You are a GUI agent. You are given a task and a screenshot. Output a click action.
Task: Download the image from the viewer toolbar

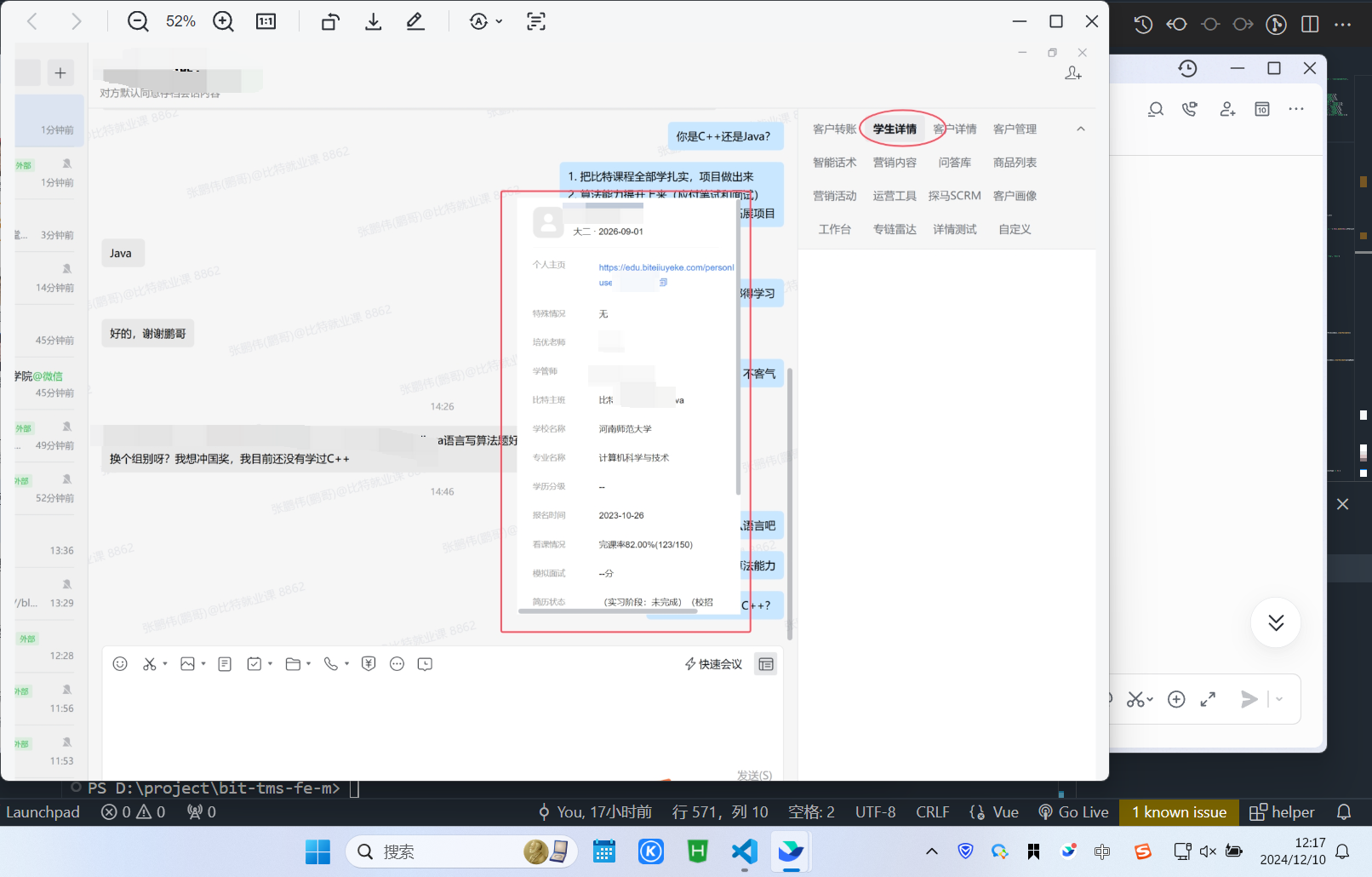click(x=373, y=21)
